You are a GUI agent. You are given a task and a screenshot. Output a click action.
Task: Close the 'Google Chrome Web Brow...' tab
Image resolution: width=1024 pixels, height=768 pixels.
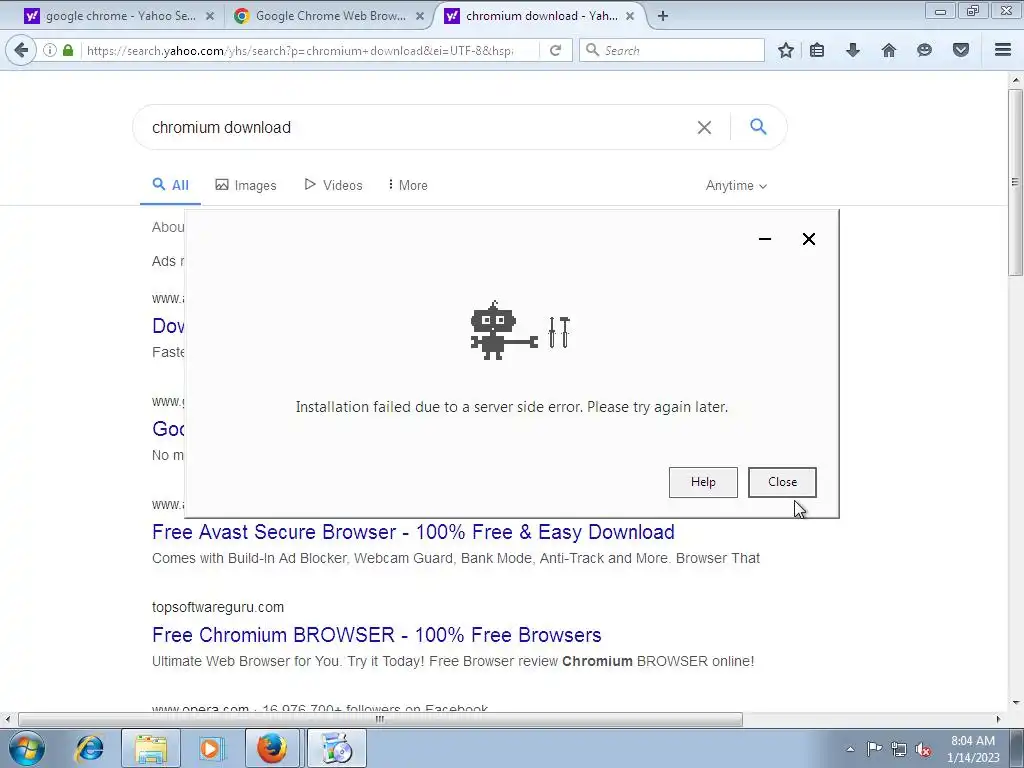420,16
